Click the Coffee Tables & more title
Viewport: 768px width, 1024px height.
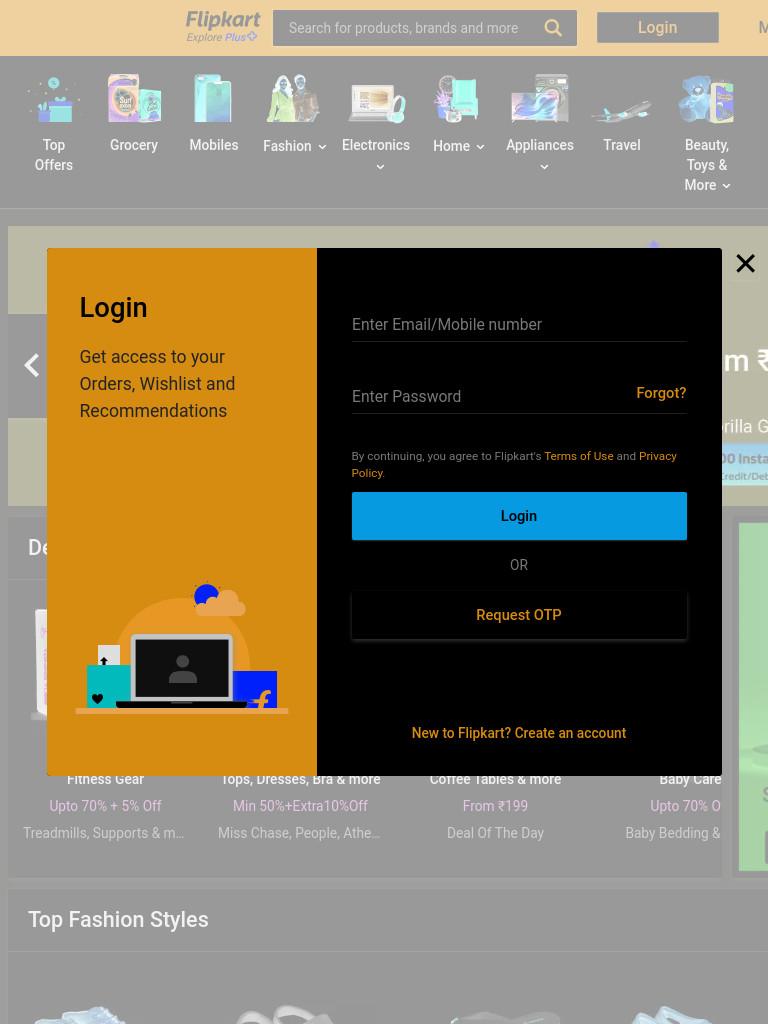coord(495,779)
